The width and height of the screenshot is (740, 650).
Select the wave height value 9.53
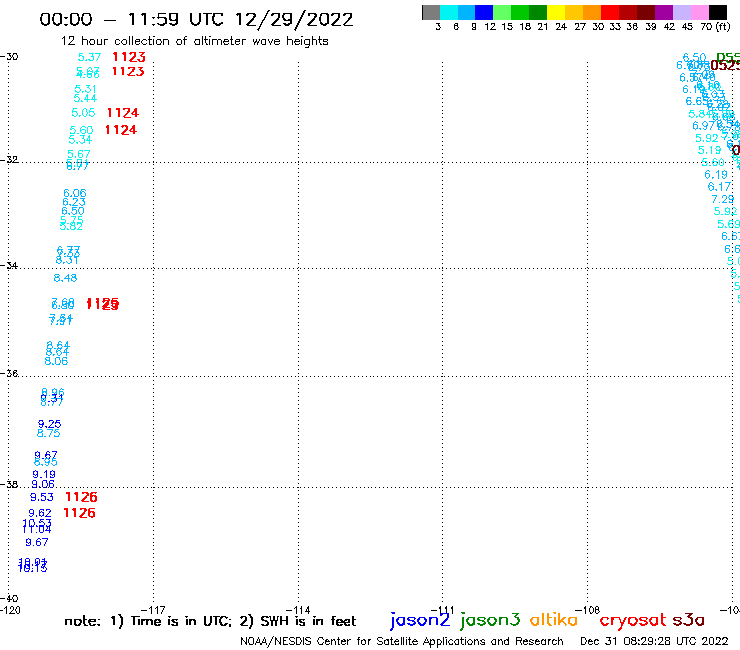tap(42, 497)
